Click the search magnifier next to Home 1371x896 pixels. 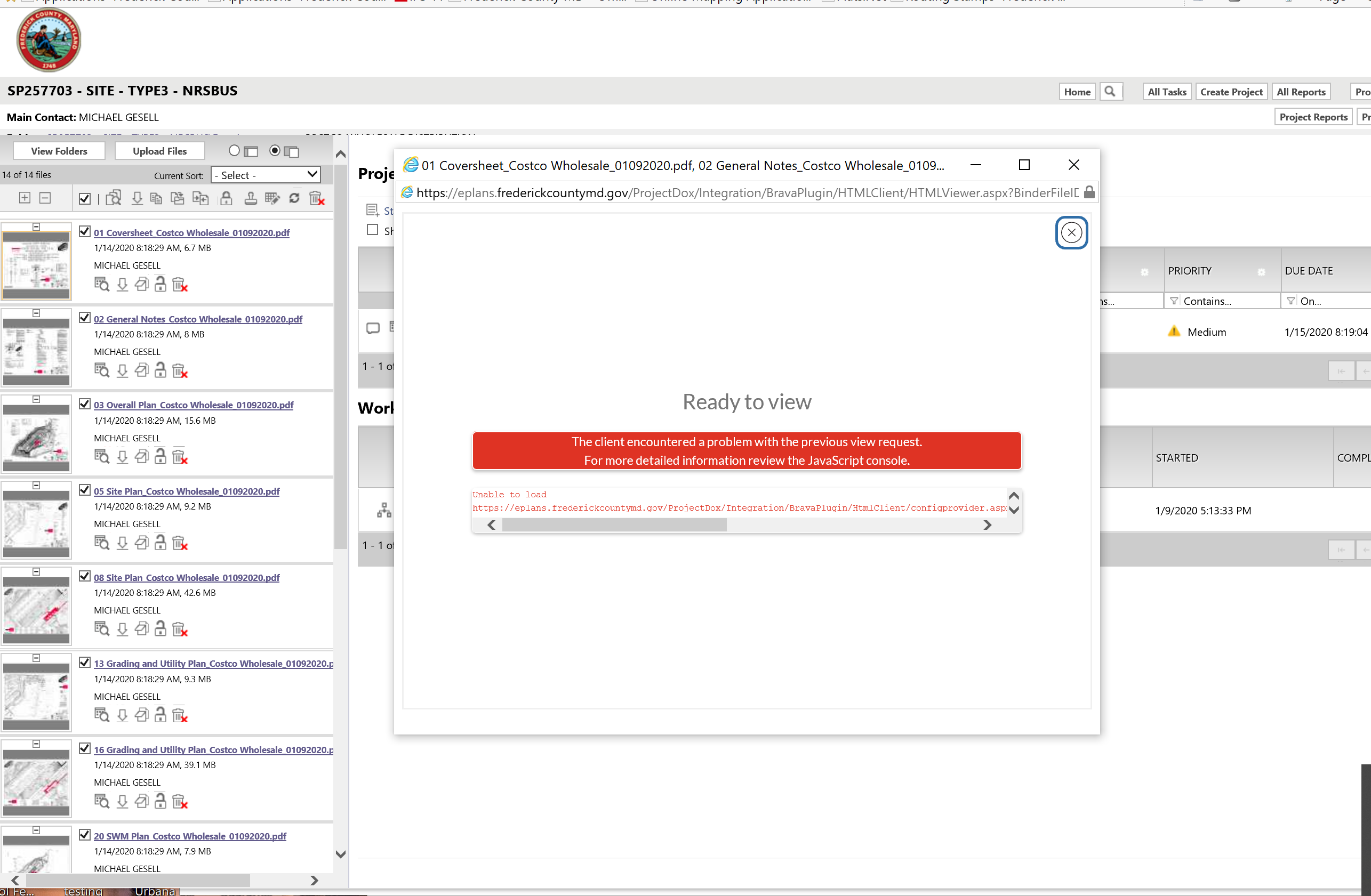tap(1110, 92)
